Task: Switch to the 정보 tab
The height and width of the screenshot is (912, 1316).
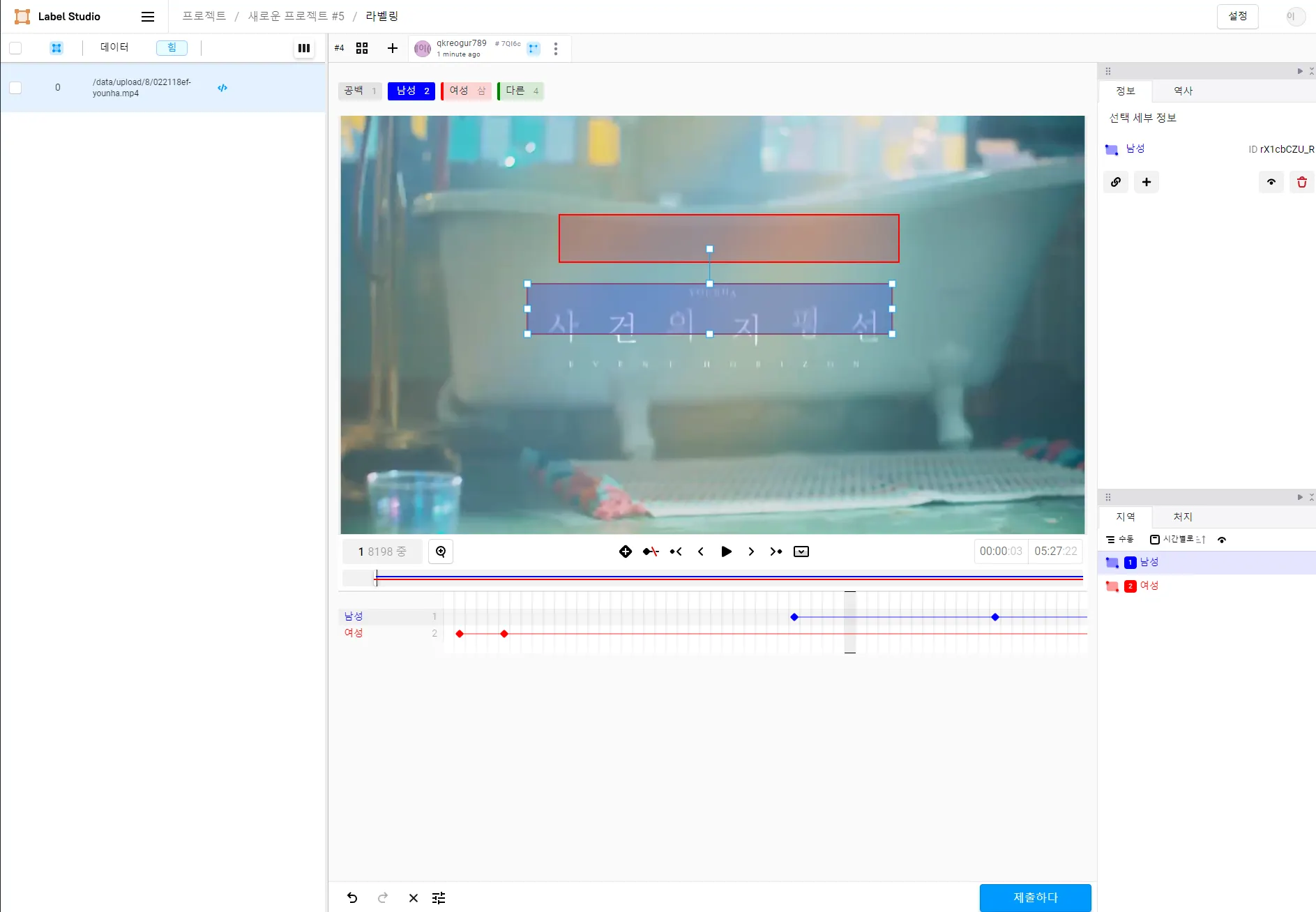Action: 1125,91
